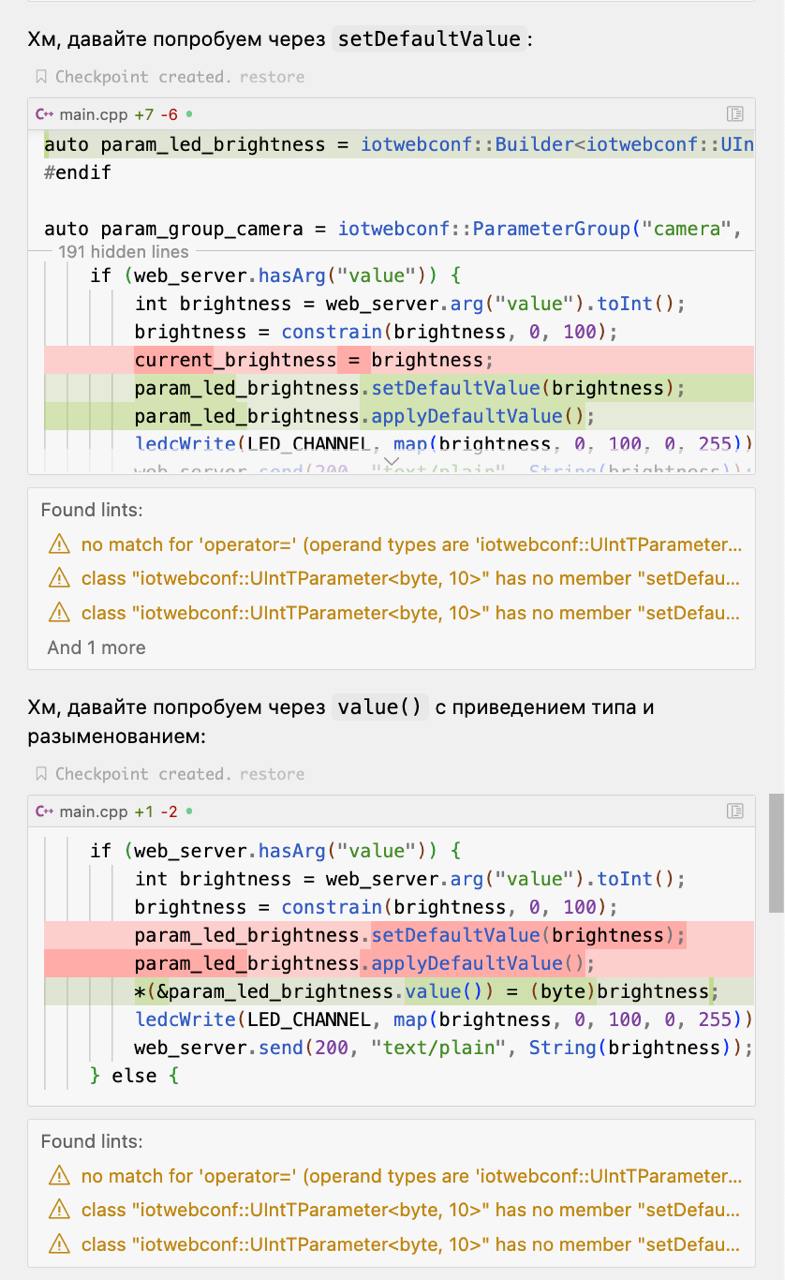Screen dimensions: 785x1280
Task: Click warning icon beside first lint in lower panel
Action: tap(60, 1177)
